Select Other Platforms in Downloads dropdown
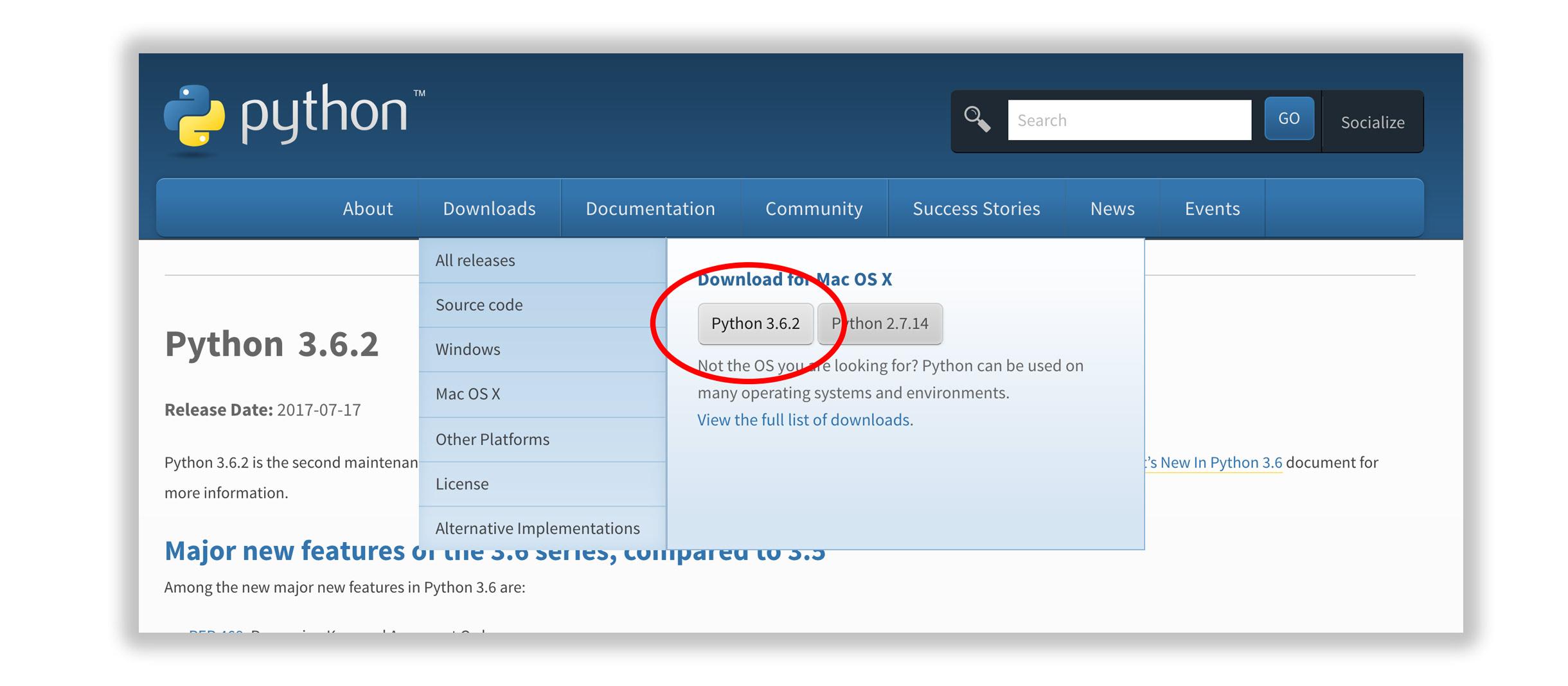 pos(542,439)
